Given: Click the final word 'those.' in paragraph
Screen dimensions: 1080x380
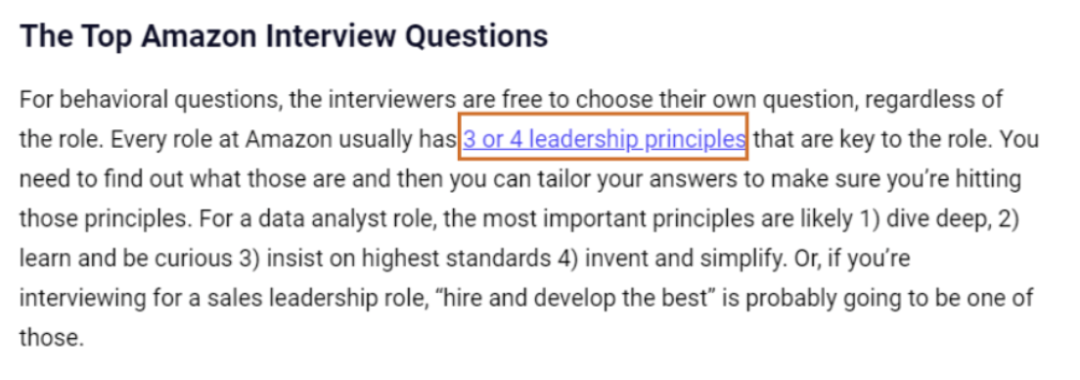Looking at the screenshot, I should tap(51, 338).
